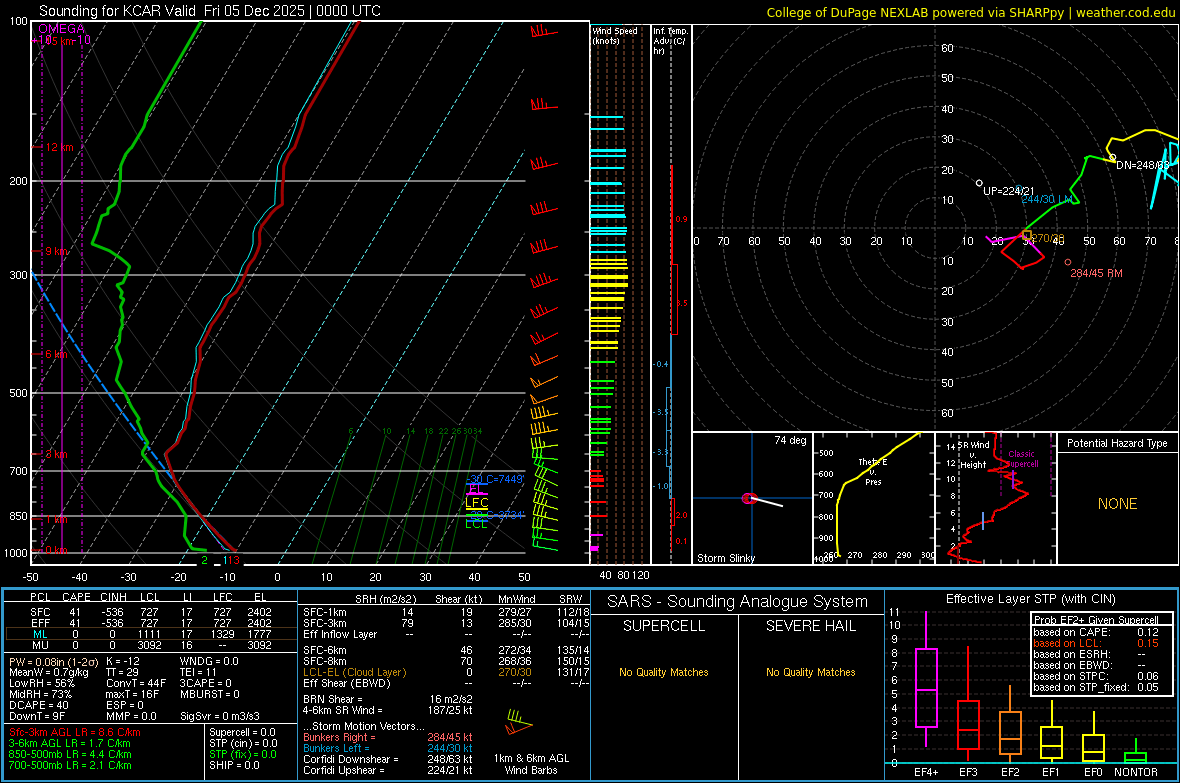The image size is (1180, 783).
Task: Select the MU parcel row label
Action: [x=40, y=645]
